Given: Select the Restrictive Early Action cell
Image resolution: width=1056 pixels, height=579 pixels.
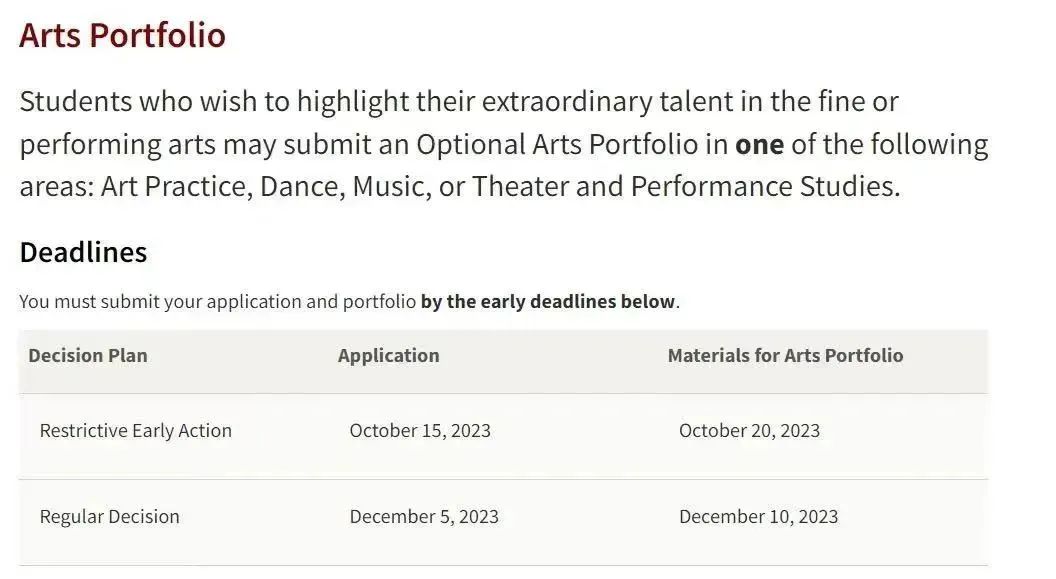Looking at the screenshot, I should pos(135,431).
